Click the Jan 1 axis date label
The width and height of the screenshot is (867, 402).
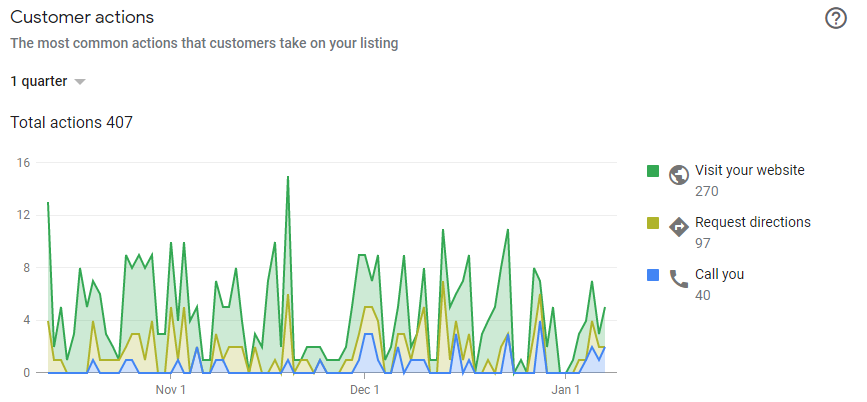click(x=566, y=390)
